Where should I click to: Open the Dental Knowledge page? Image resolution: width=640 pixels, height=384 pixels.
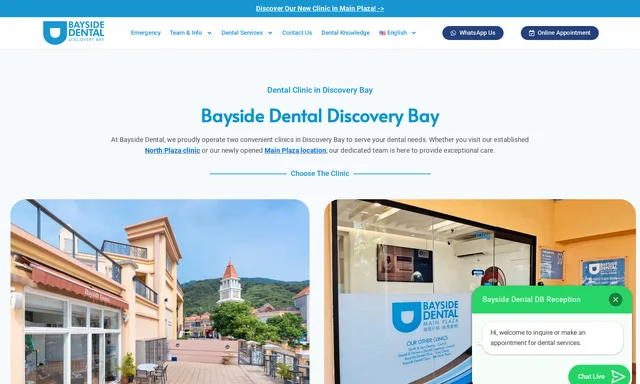(x=345, y=33)
